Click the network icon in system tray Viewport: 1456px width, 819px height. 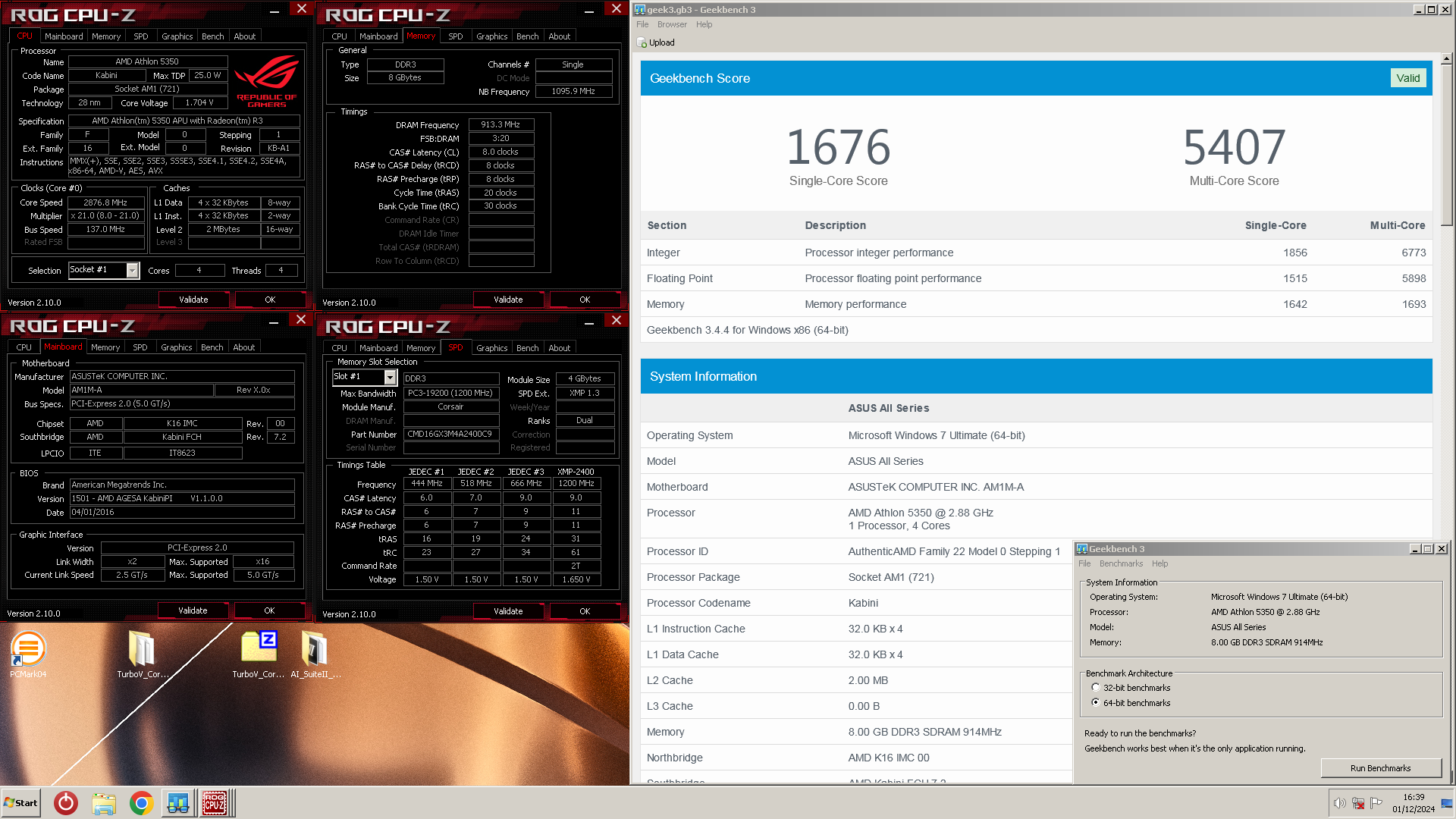(1358, 803)
